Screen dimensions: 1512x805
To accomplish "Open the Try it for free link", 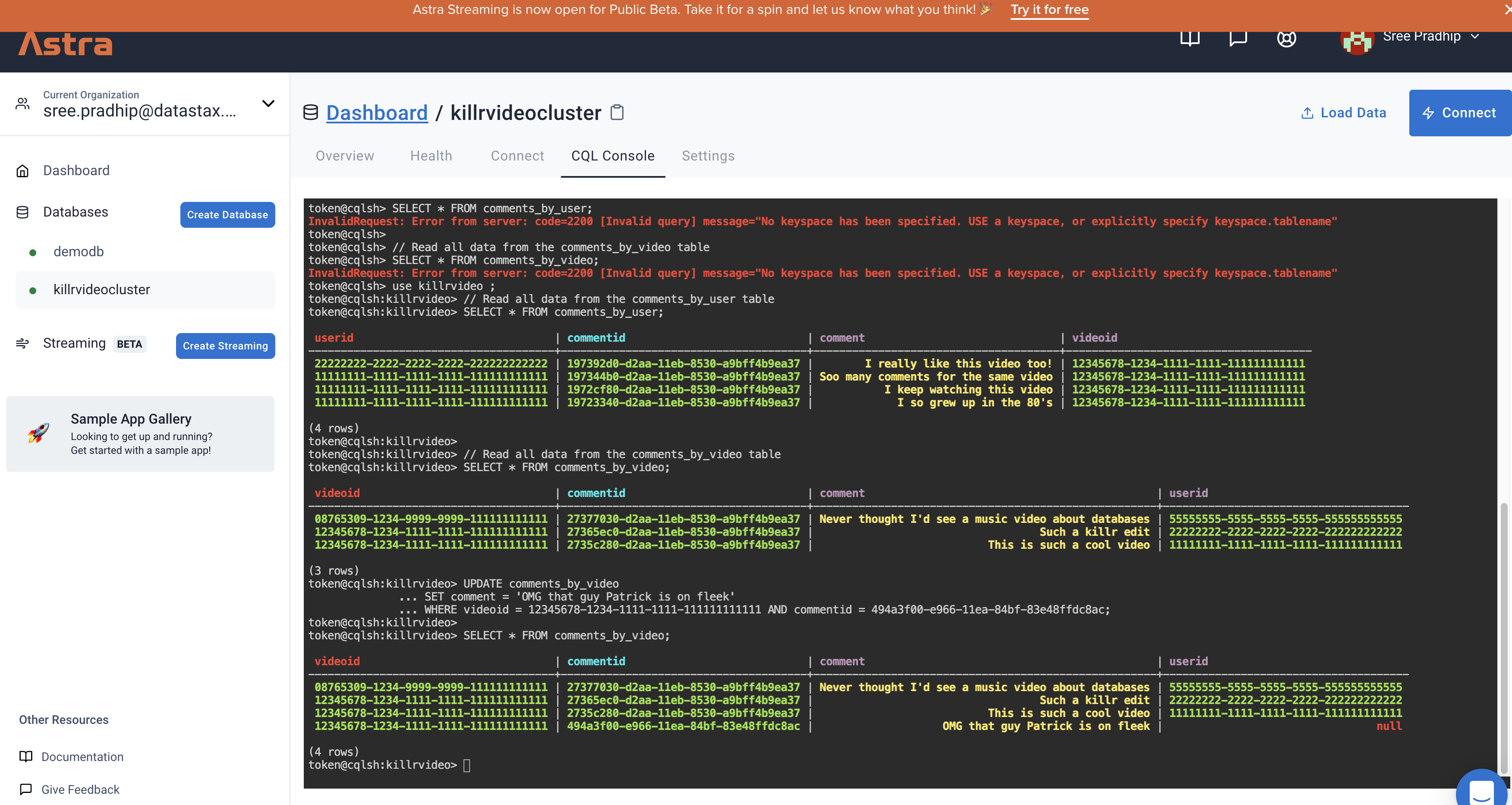I will click(x=1049, y=9).
